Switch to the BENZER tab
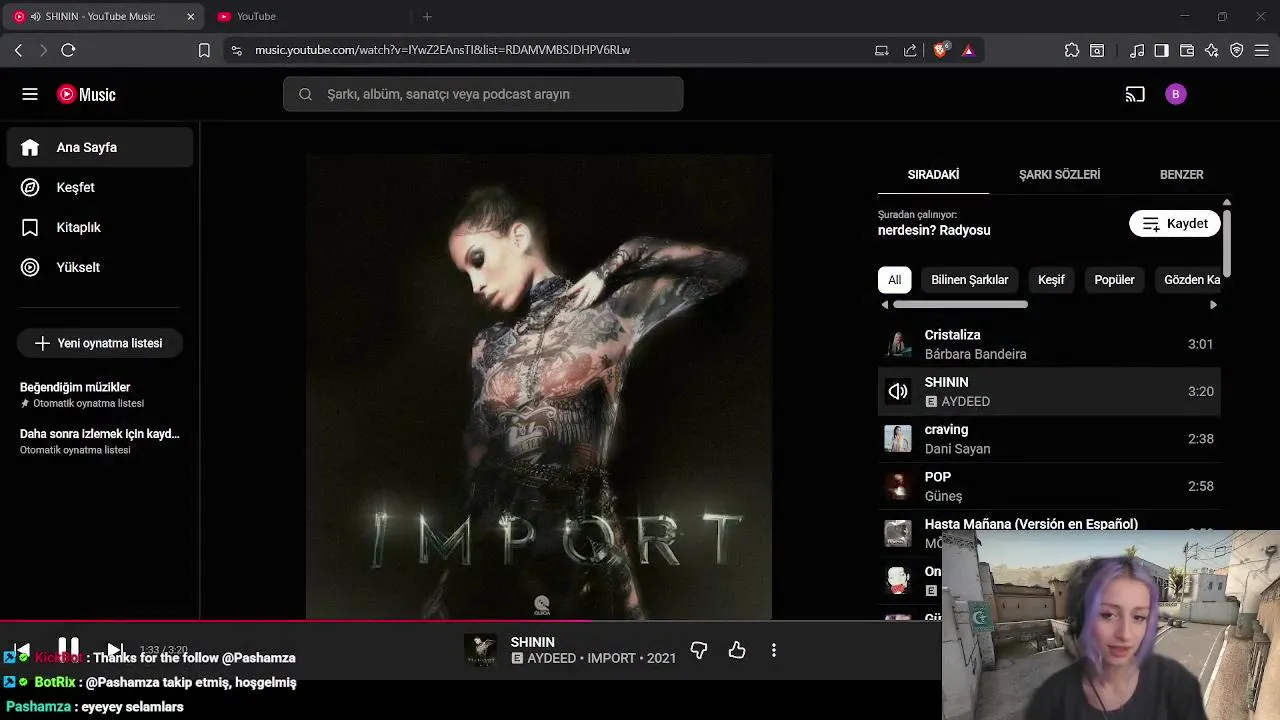 1181,174
